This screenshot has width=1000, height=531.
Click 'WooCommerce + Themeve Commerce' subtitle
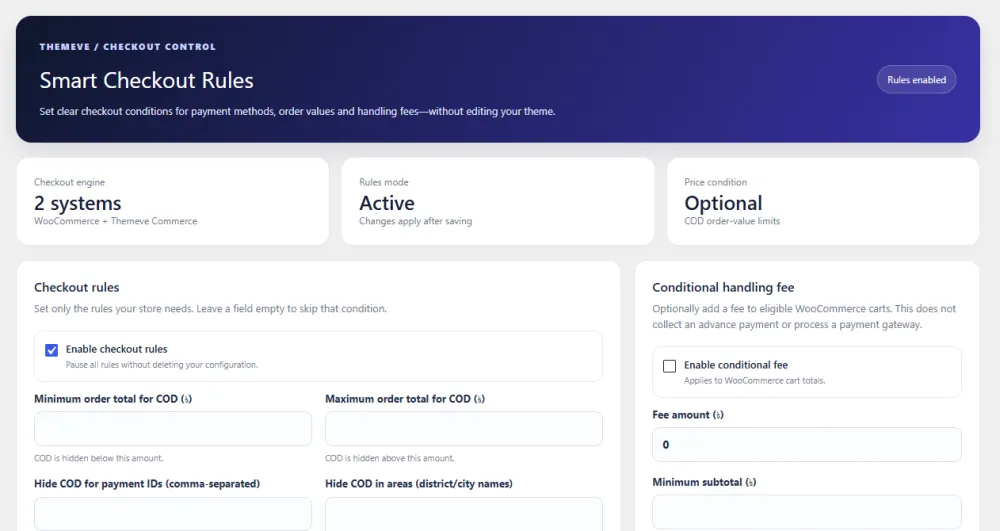coord(115,221)
